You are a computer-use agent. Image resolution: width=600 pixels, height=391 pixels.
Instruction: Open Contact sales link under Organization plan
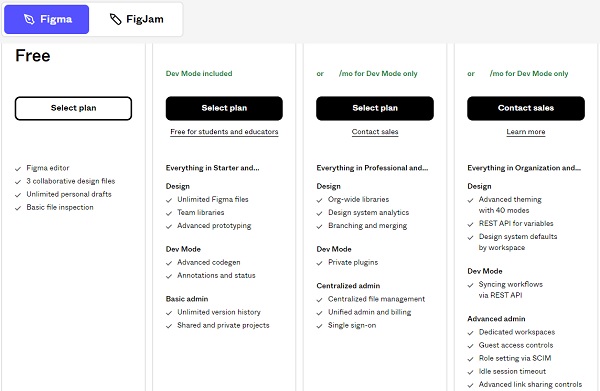(375, 132)
